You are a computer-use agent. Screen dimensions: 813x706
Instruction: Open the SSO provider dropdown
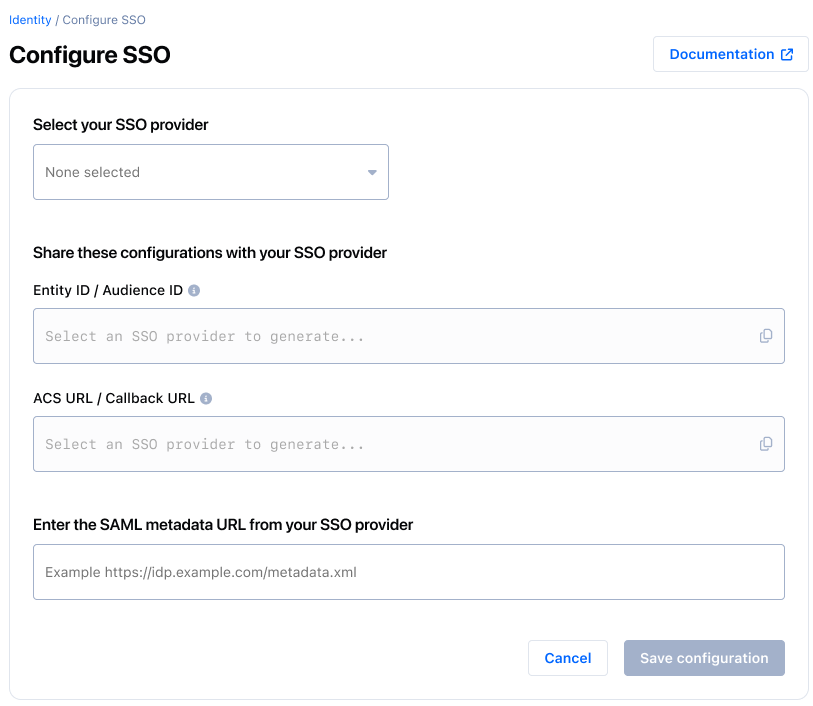[x=210, y=172]
